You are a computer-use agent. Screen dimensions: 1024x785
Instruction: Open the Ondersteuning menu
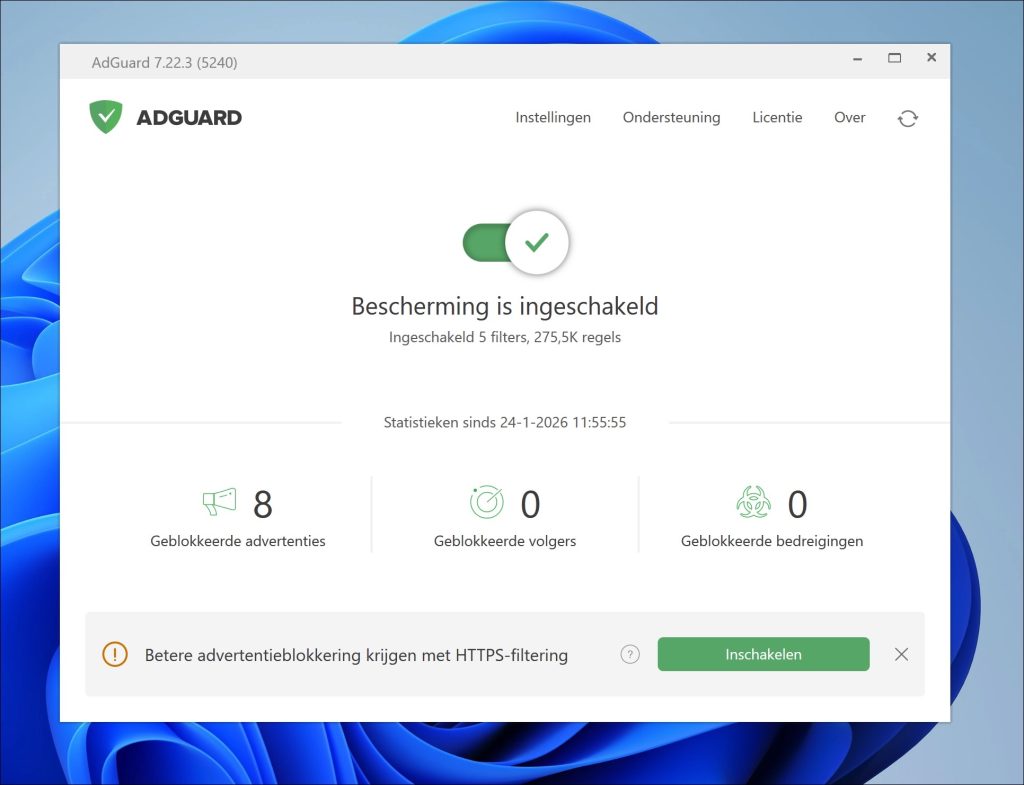tap(671, 117)
